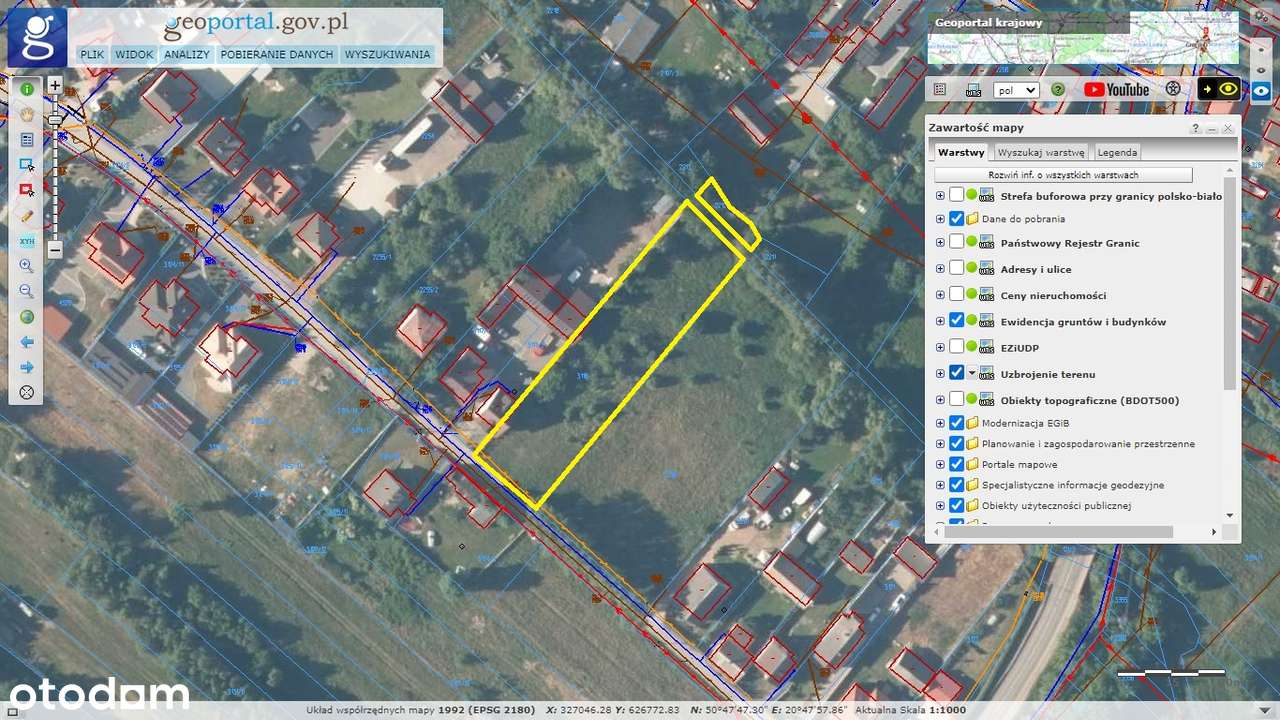1280x720 pixels.
Task: Activate the pan hand tool
Action: (x=27, y=113)
